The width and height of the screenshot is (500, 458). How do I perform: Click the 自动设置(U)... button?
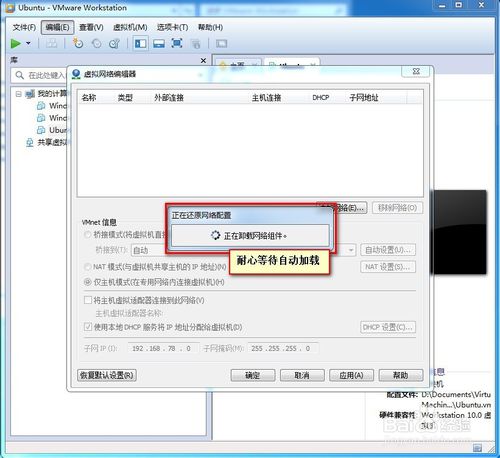pos(388,250)
